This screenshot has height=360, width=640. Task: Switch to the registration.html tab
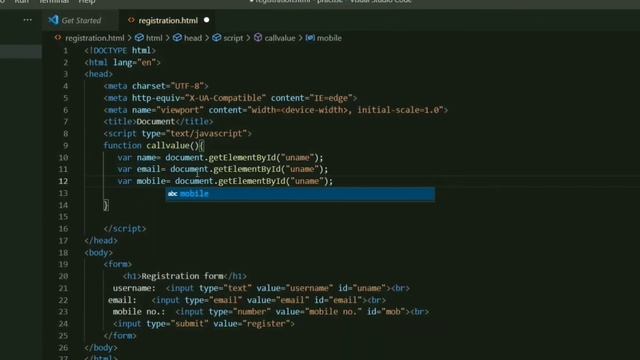[x=168, y=20]
